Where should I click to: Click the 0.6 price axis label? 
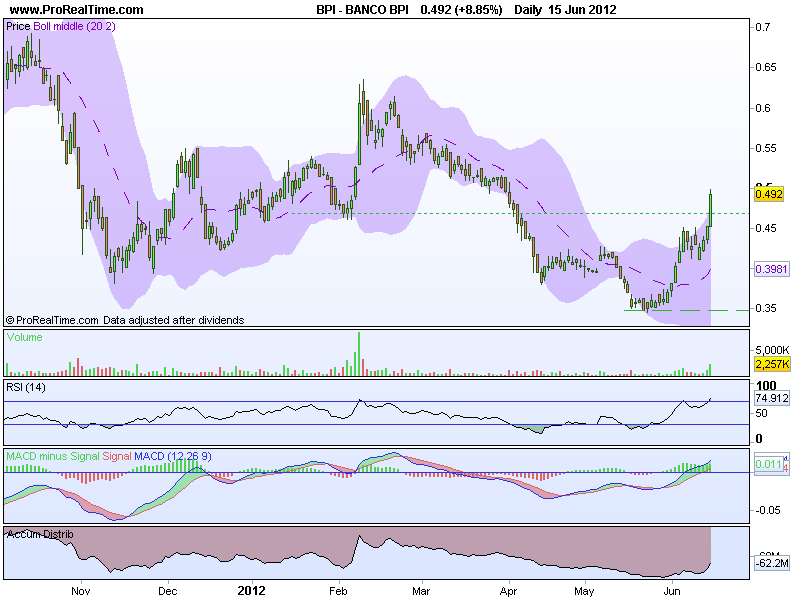[x=763, y=108]
